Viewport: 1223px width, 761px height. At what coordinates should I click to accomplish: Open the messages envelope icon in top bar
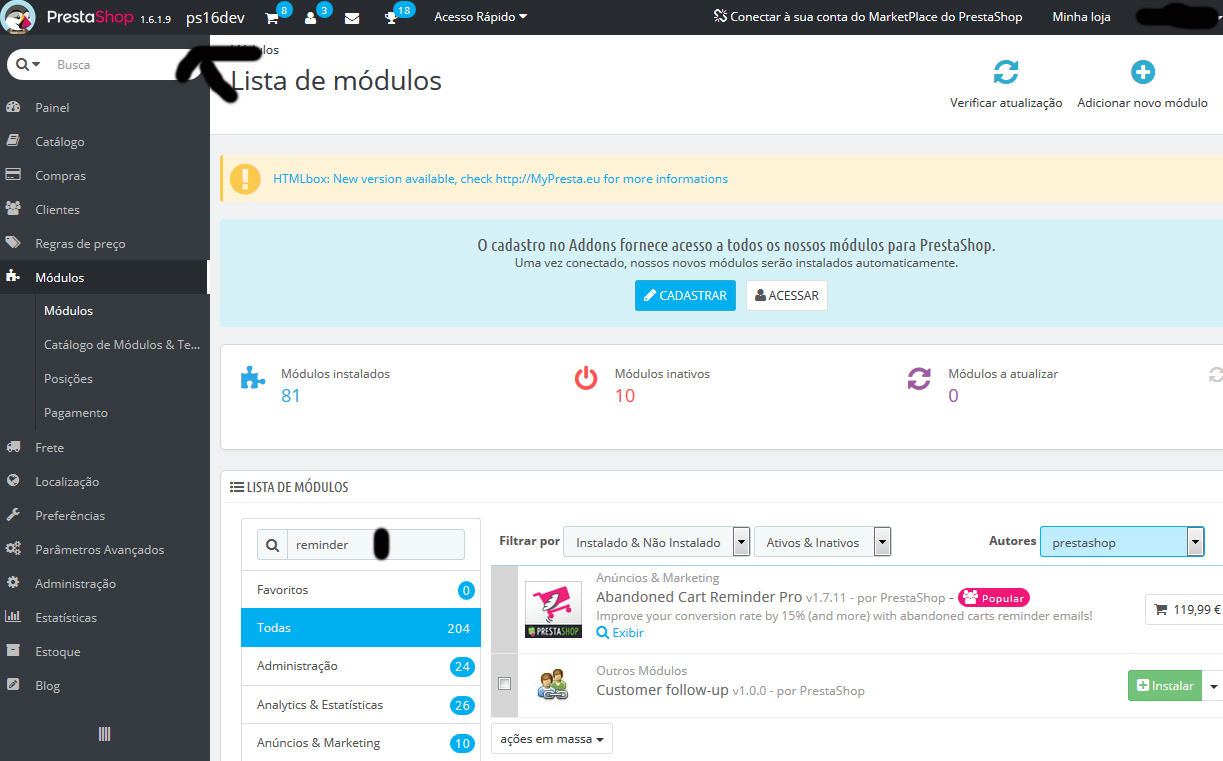352,18
